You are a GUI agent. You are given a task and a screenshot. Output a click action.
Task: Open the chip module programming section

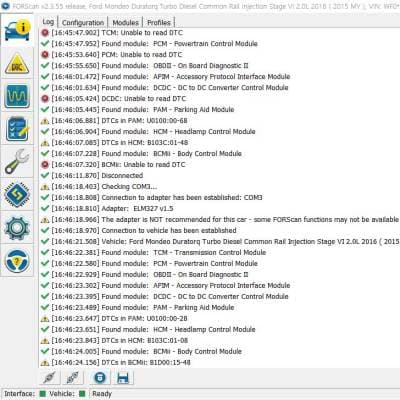click(17, 194)
